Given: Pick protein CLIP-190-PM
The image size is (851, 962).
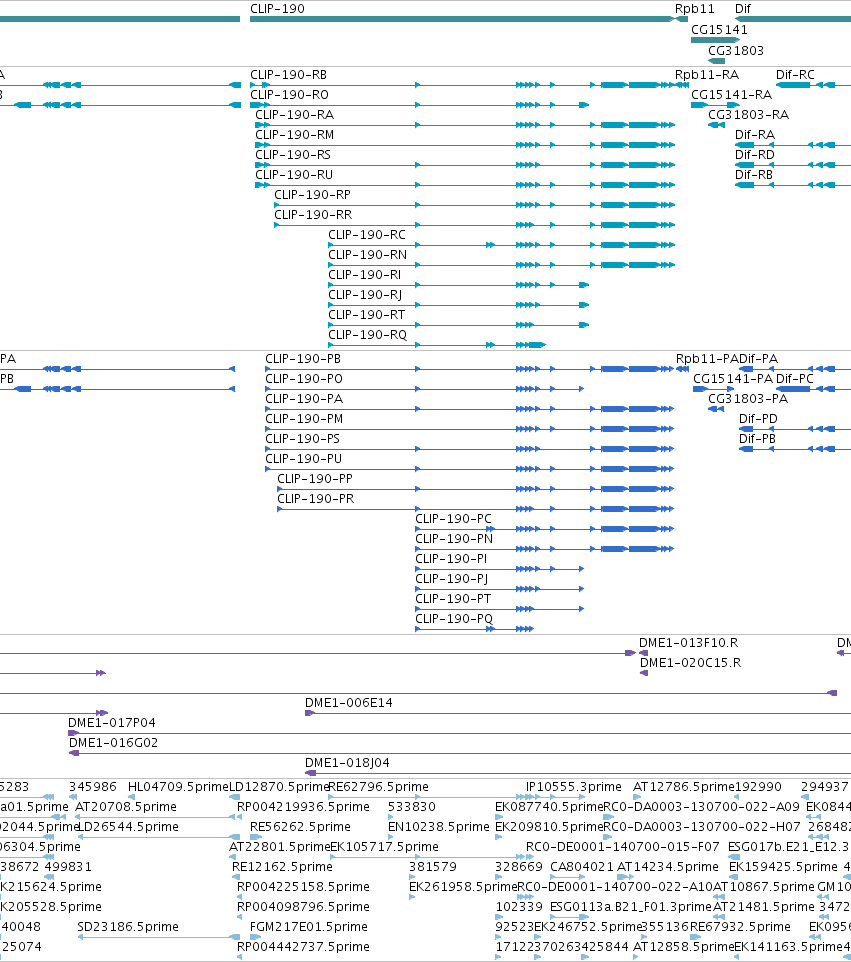Looking at the screenshot, I should point(304,419).
